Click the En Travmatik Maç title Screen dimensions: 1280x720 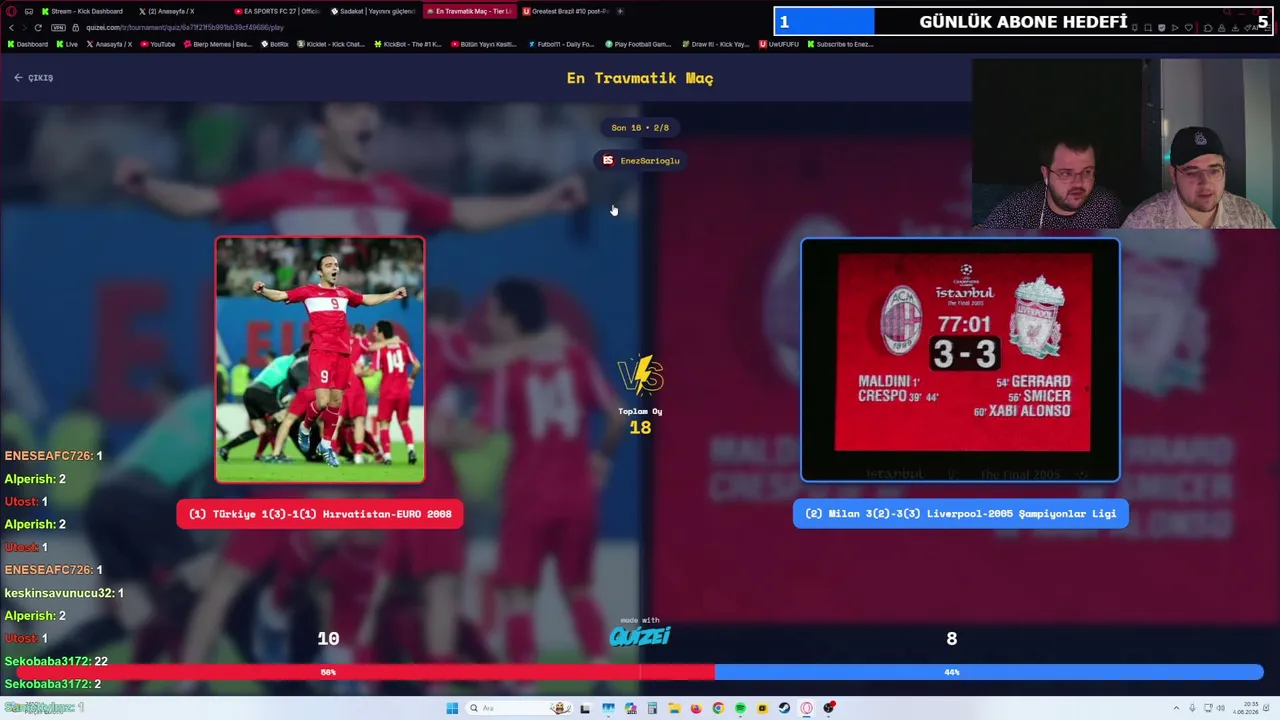click(640, 78)
